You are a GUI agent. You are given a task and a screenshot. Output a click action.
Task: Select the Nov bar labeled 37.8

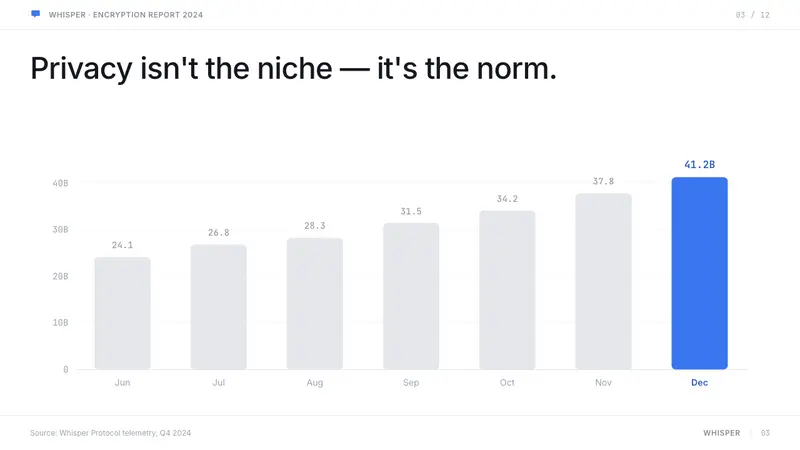(603, 281)
